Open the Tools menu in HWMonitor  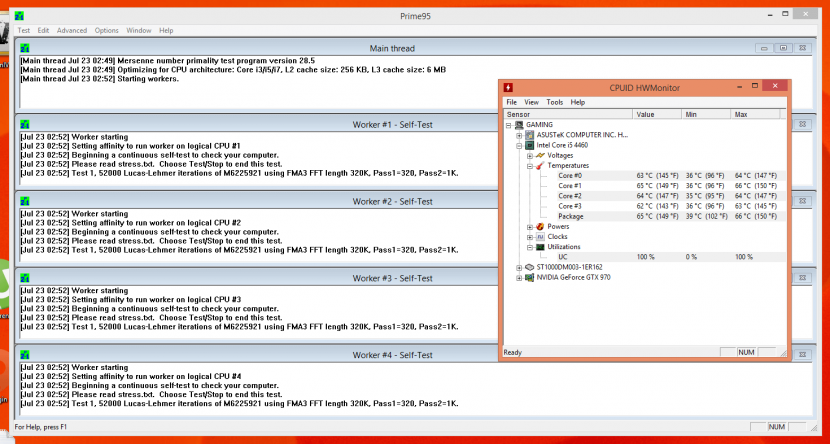click(x=555, y=102)
